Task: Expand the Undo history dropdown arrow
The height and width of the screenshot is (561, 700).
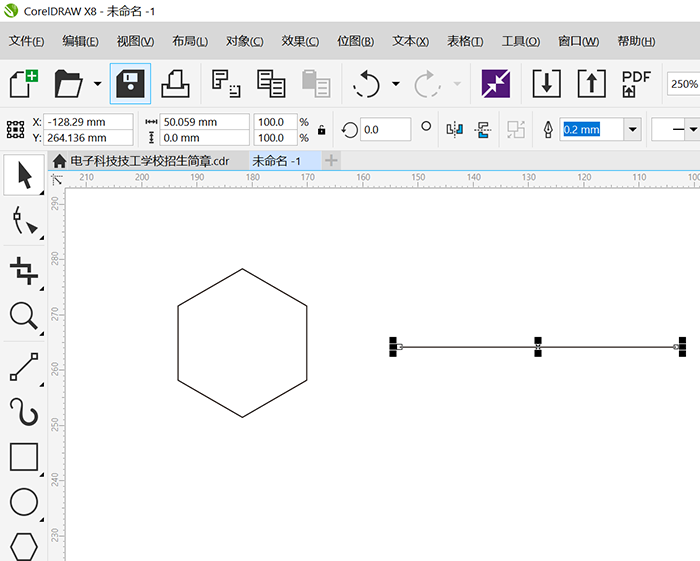Action: (x=396, y=83)
